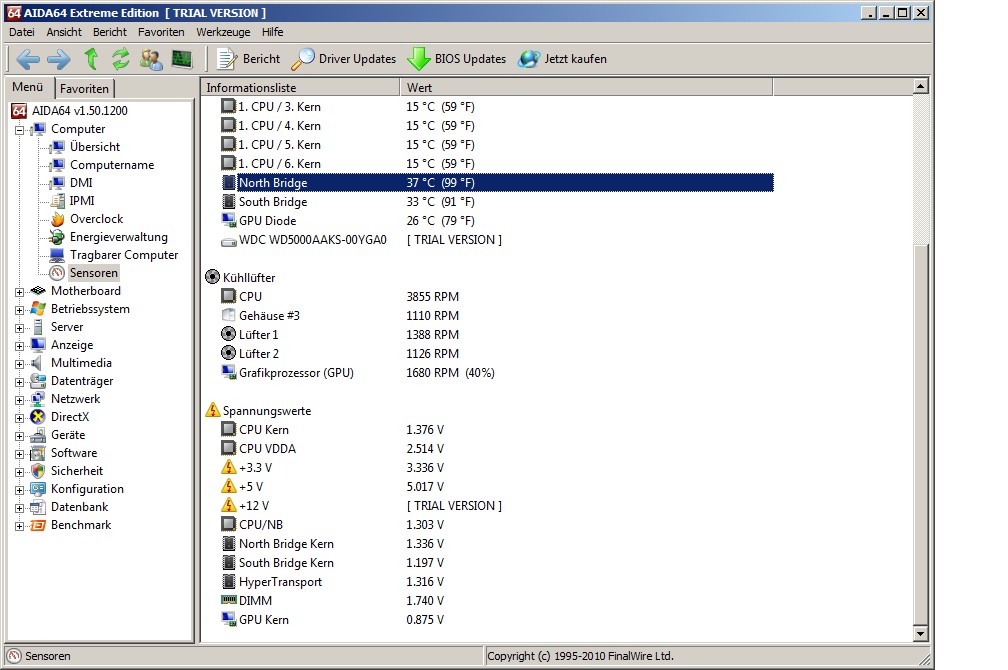Screen dimensions: 1008x670
Task: Expand the Anzeige node
Action: point(19,346)
